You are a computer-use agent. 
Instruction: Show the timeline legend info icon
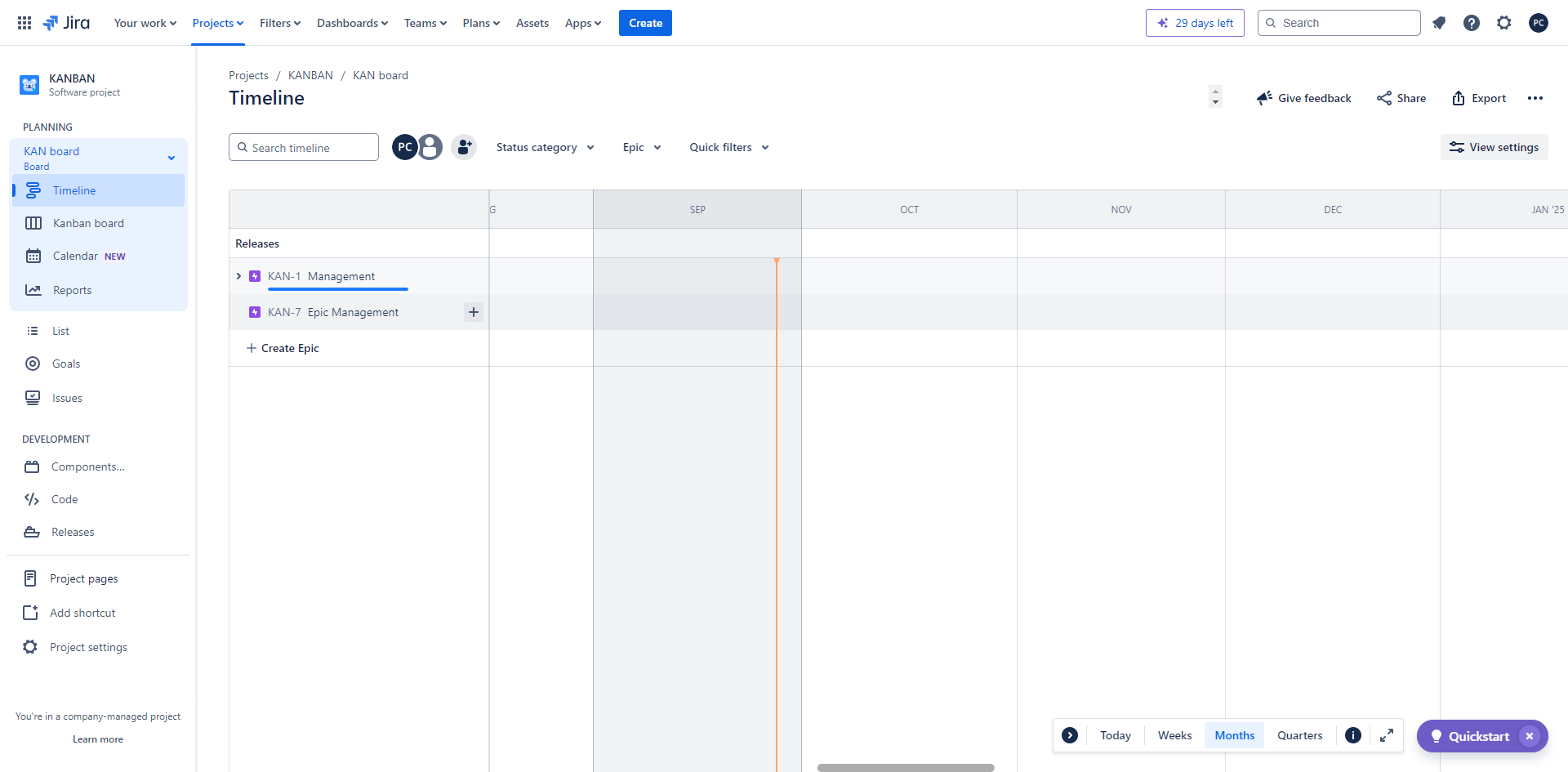1353,735
